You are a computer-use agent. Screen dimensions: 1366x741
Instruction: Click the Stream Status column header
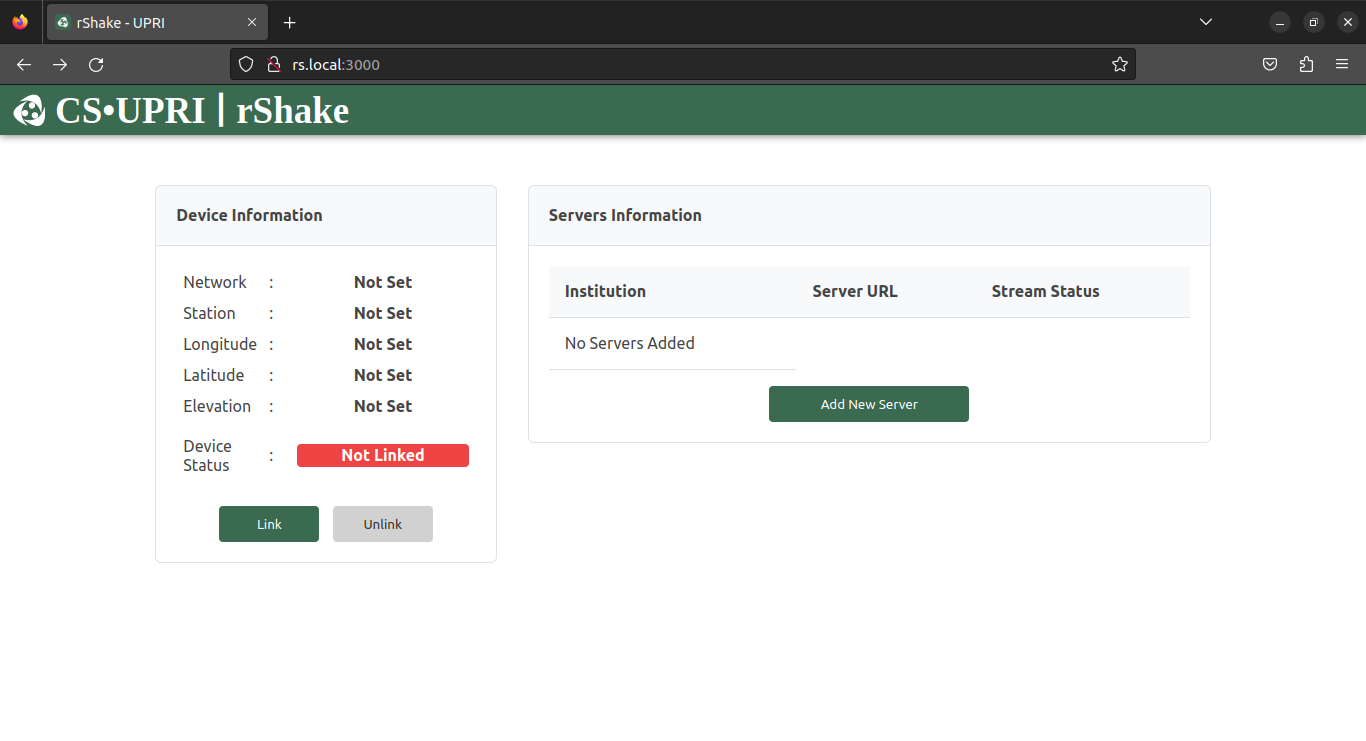click(x=1045, y=291)
